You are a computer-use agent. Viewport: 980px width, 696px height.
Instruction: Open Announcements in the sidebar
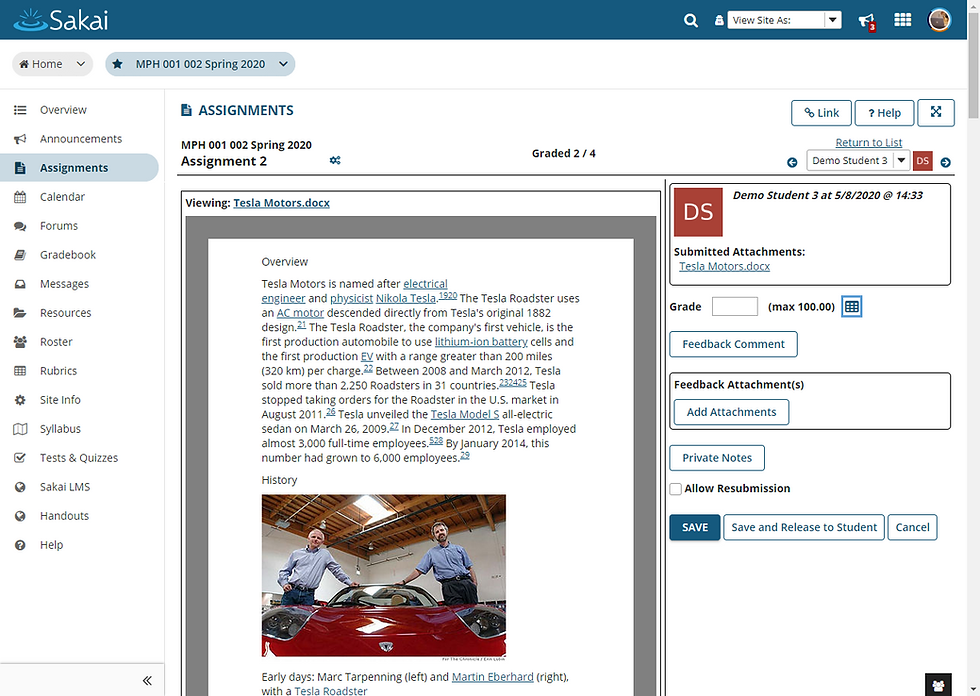coord(79,139)
